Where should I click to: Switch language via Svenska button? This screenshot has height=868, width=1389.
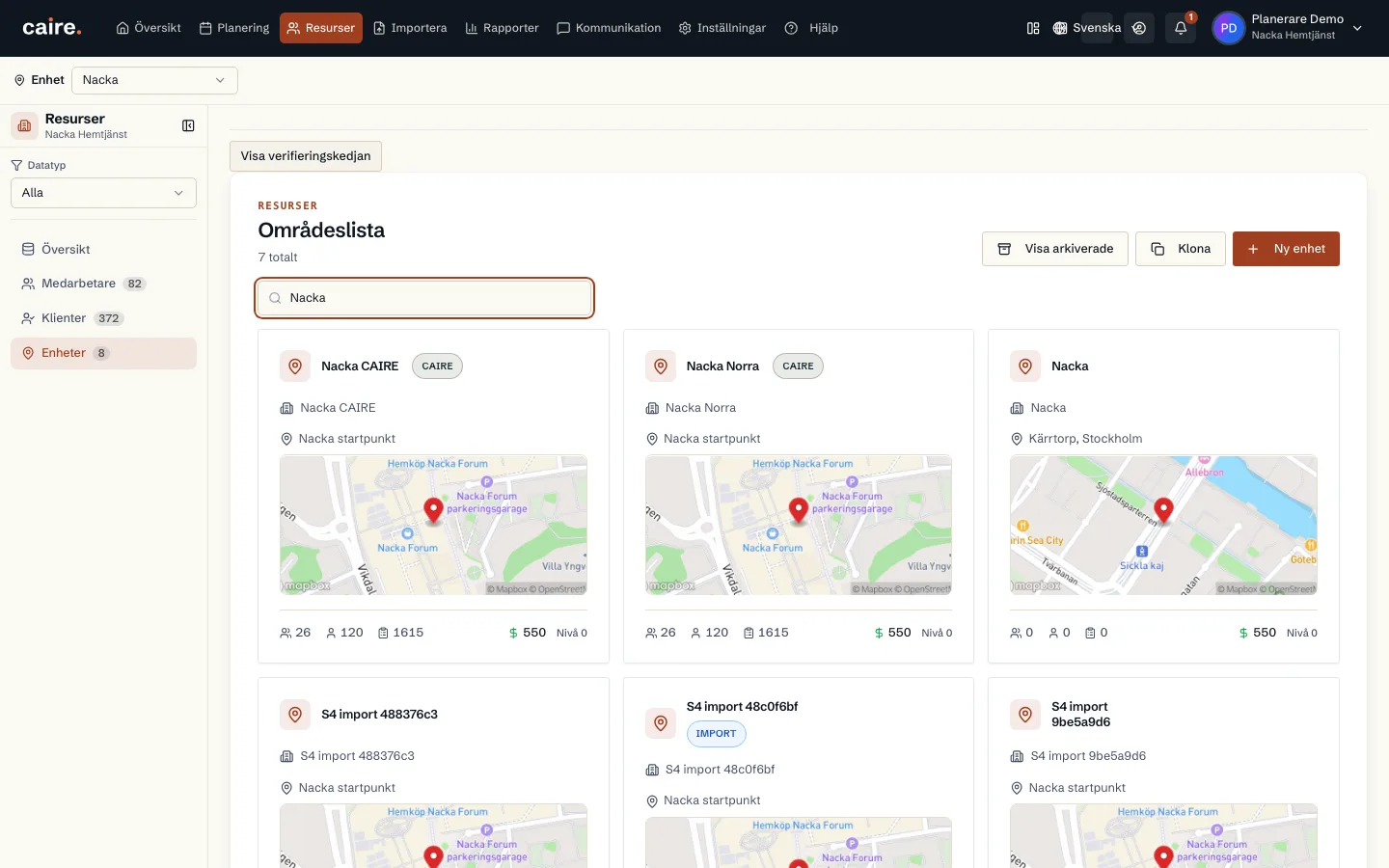1087,28
